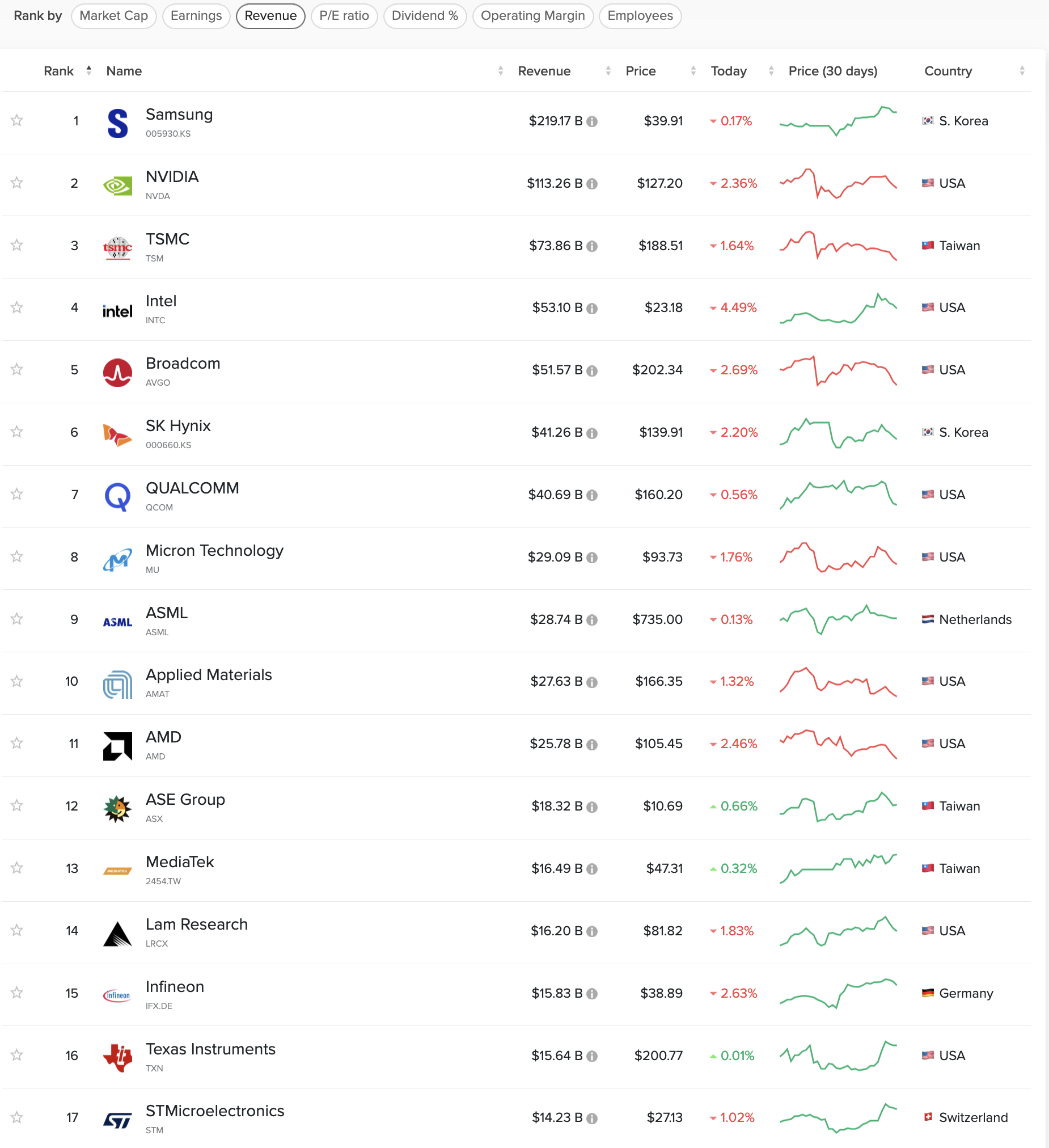Image resolution: width=1049 pixels, height=1148 pixels.
Task: Click the Applied Materials logo
Action: point(117,684)
